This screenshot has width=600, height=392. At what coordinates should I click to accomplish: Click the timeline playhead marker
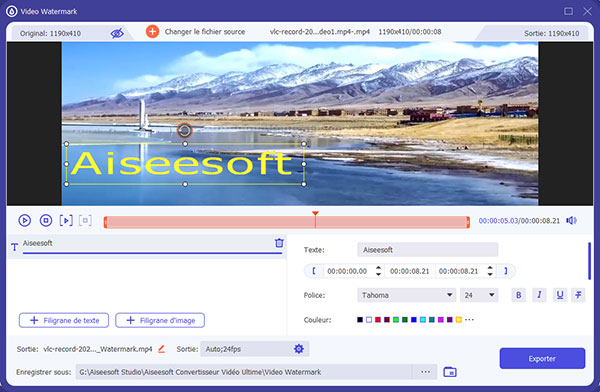coord(315,214)
